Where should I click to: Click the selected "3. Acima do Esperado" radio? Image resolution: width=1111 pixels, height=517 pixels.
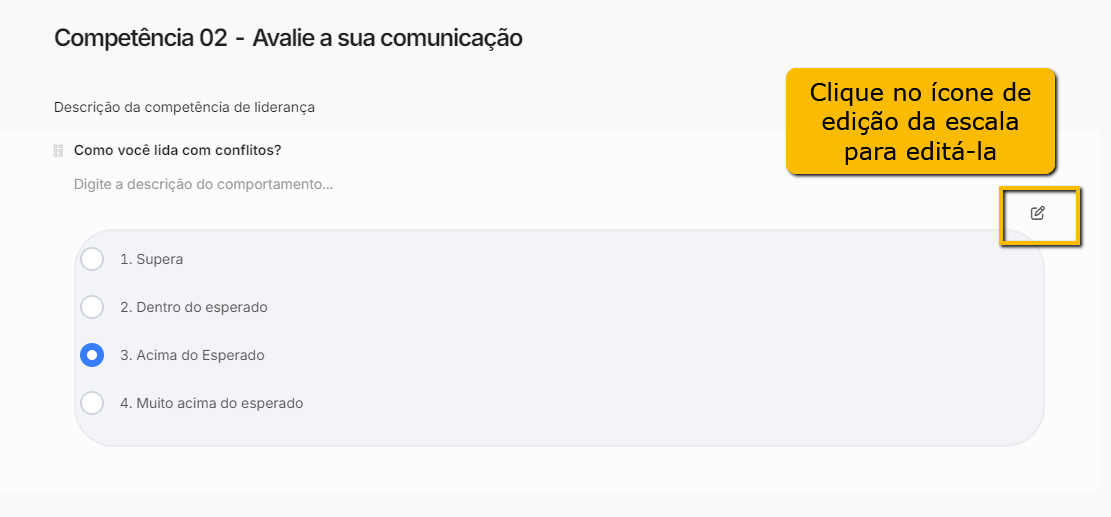click(92, 355)
